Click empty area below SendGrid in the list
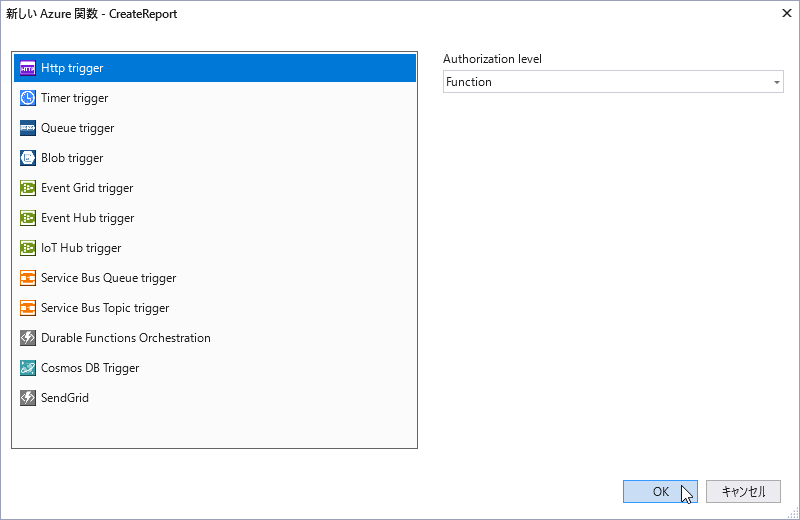Viewport: 800px width, 520px height. pyautogui.click(x=215, y=429)
